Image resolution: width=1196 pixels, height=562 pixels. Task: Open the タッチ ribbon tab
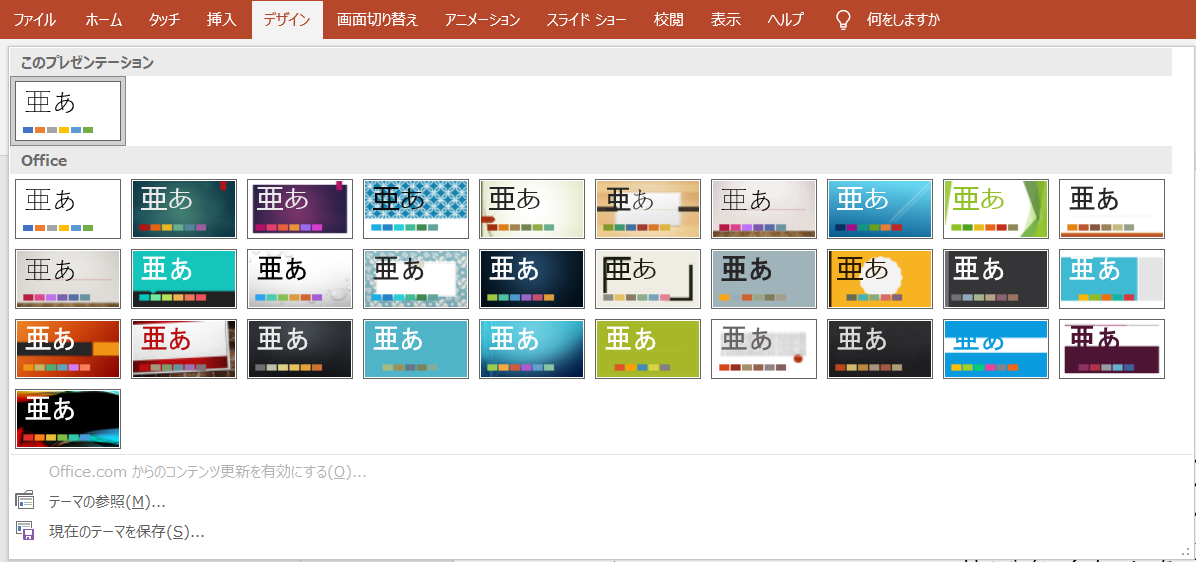coord(164,20)
